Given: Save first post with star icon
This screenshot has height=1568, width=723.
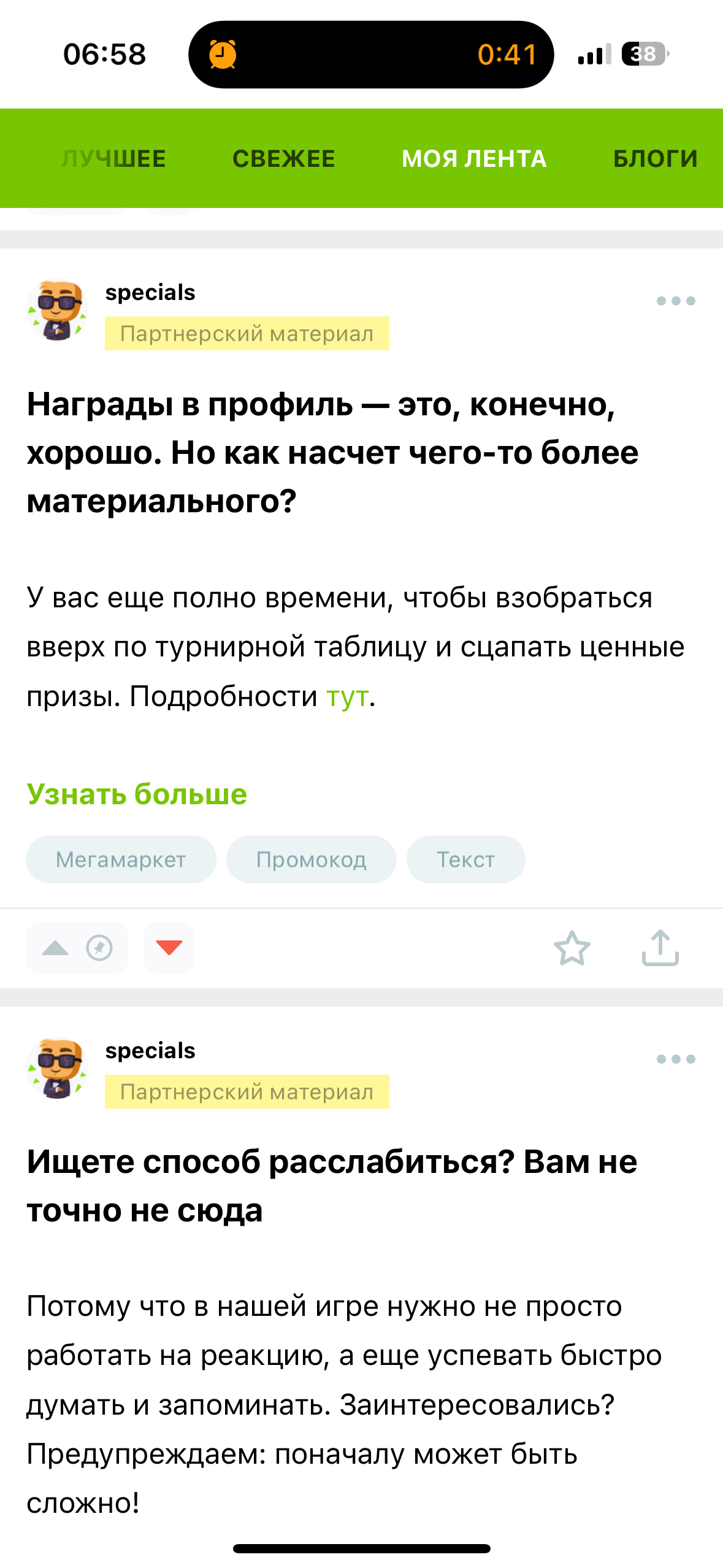Looking at the screenshot, I should (x=572, y=948).
